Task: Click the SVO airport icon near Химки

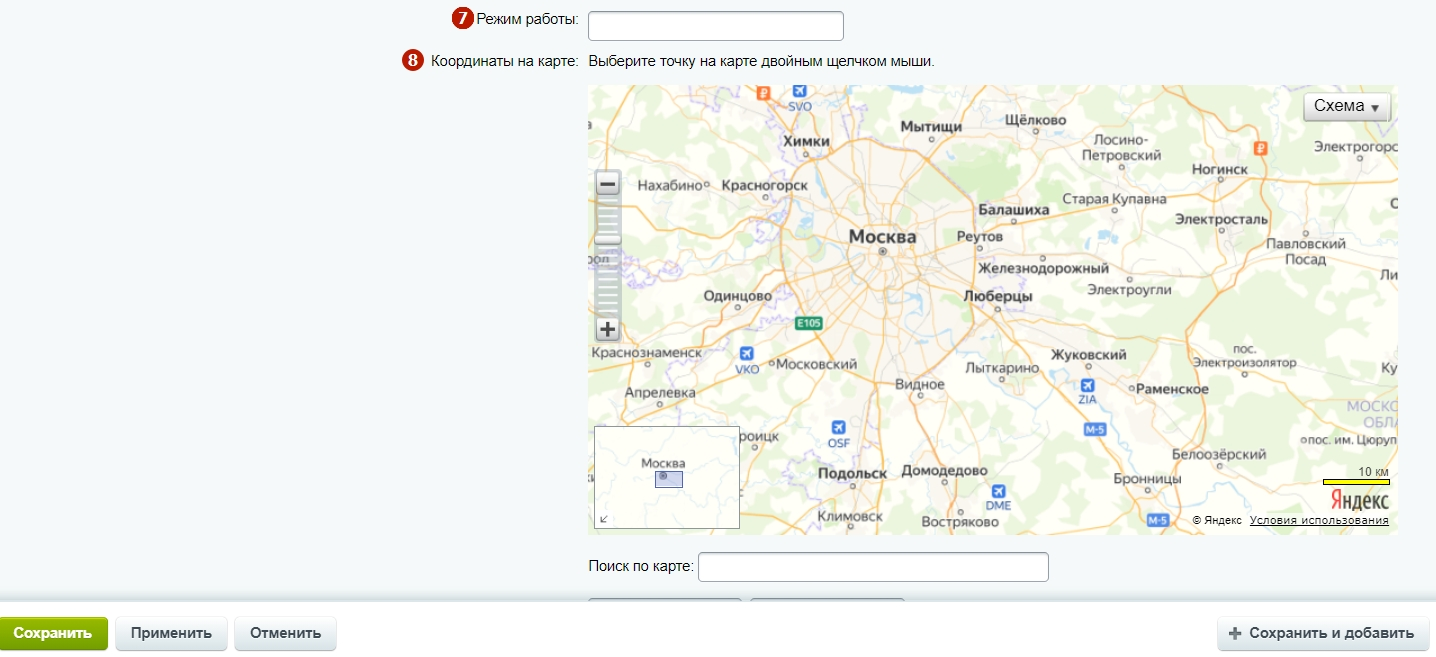Action: tap(799, 92)
